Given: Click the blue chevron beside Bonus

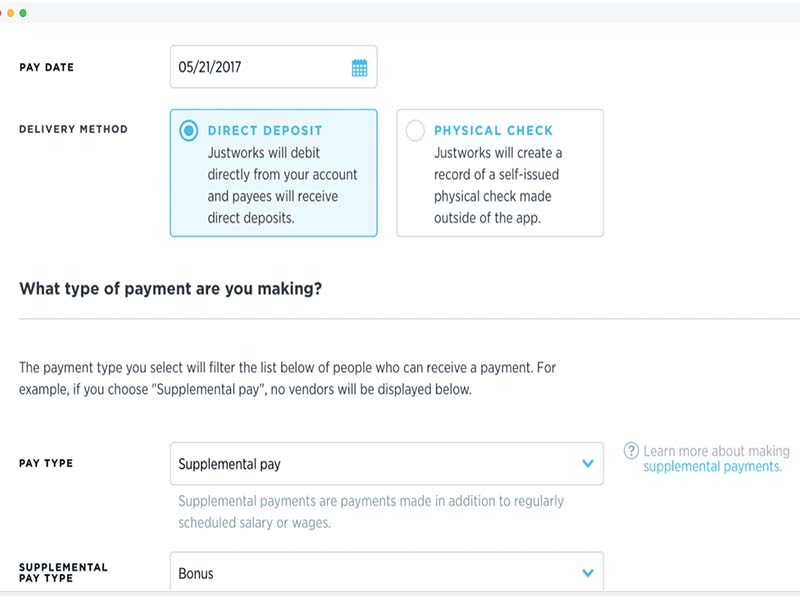Looking at the screenshot, I should (x=588, y=573).
